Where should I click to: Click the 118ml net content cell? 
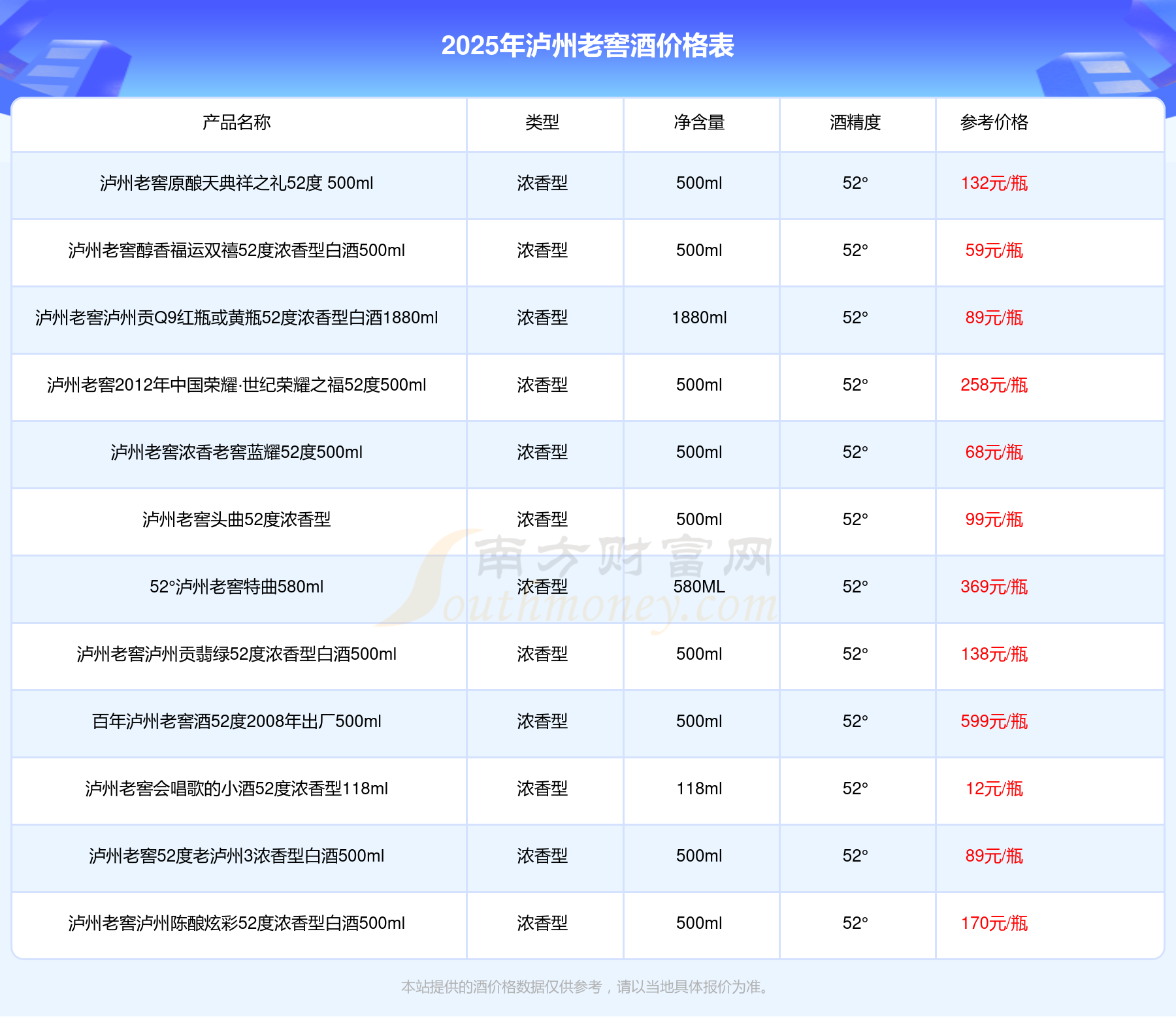click(x=699, y=788)
